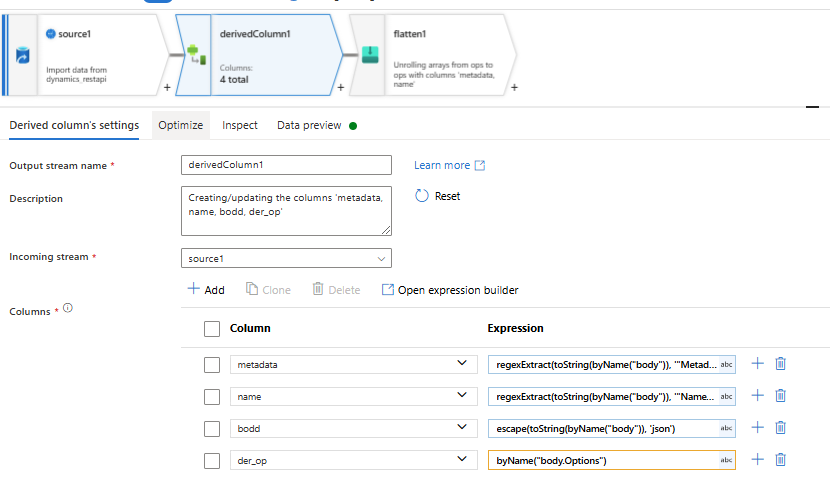Click the abc type badge on metadata expression
The width and height of the screenshot is (830, 503).
pos(726,365)
